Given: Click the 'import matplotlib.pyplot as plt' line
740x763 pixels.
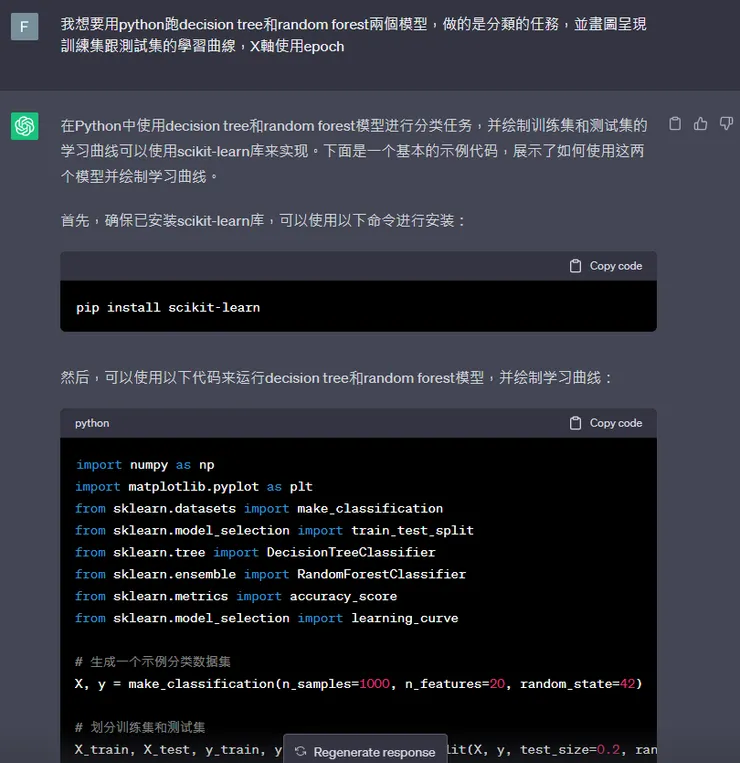Looking at the screenshot, I should coord(194,487).
